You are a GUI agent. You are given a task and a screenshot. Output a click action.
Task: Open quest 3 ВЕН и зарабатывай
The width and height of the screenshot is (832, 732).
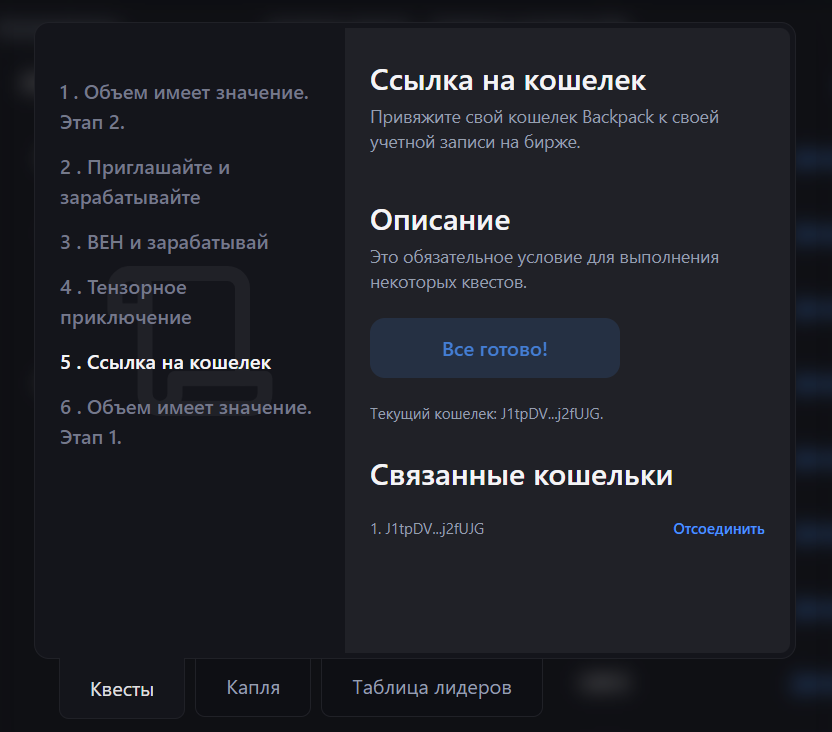pyautogui.click(x=164, y=242)
